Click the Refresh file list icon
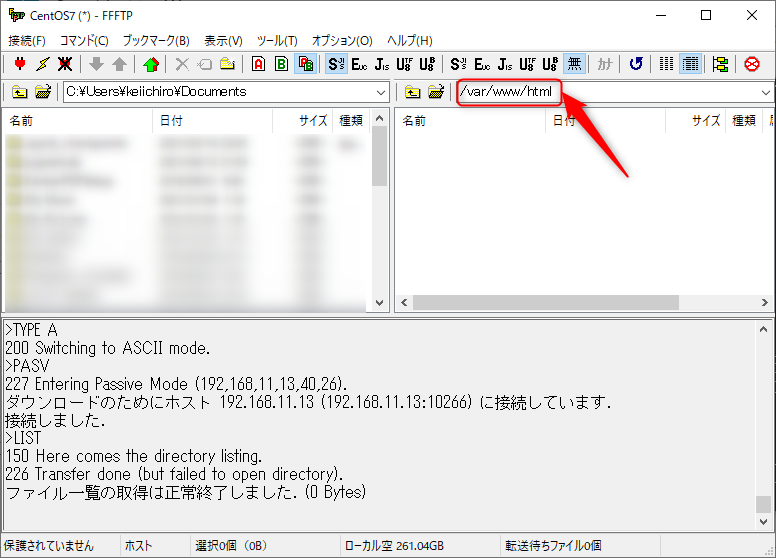Screen dimensions: 776x558 [635, 64]
